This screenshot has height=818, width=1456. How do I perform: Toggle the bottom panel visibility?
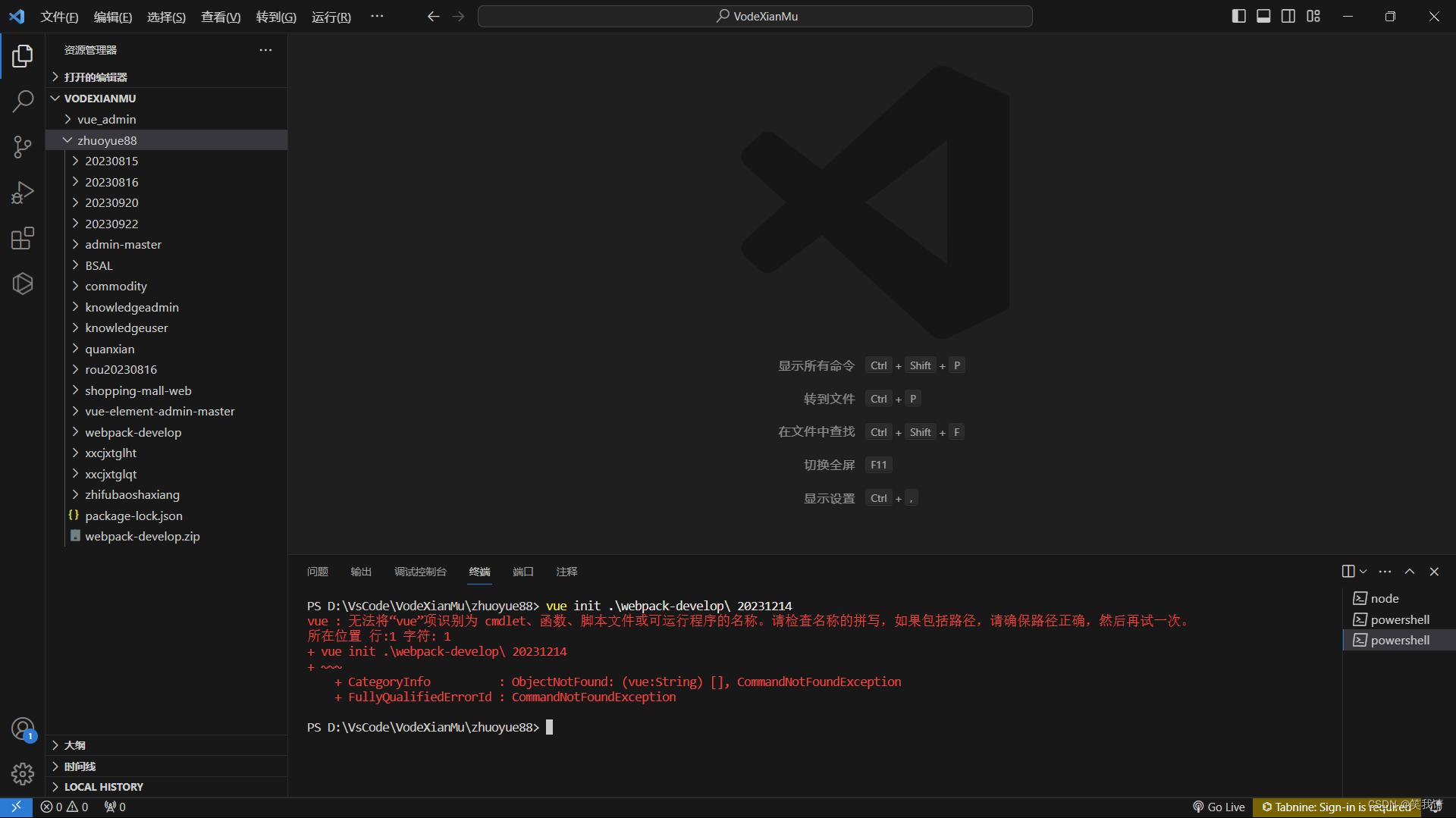click(x=1263, y=15)
